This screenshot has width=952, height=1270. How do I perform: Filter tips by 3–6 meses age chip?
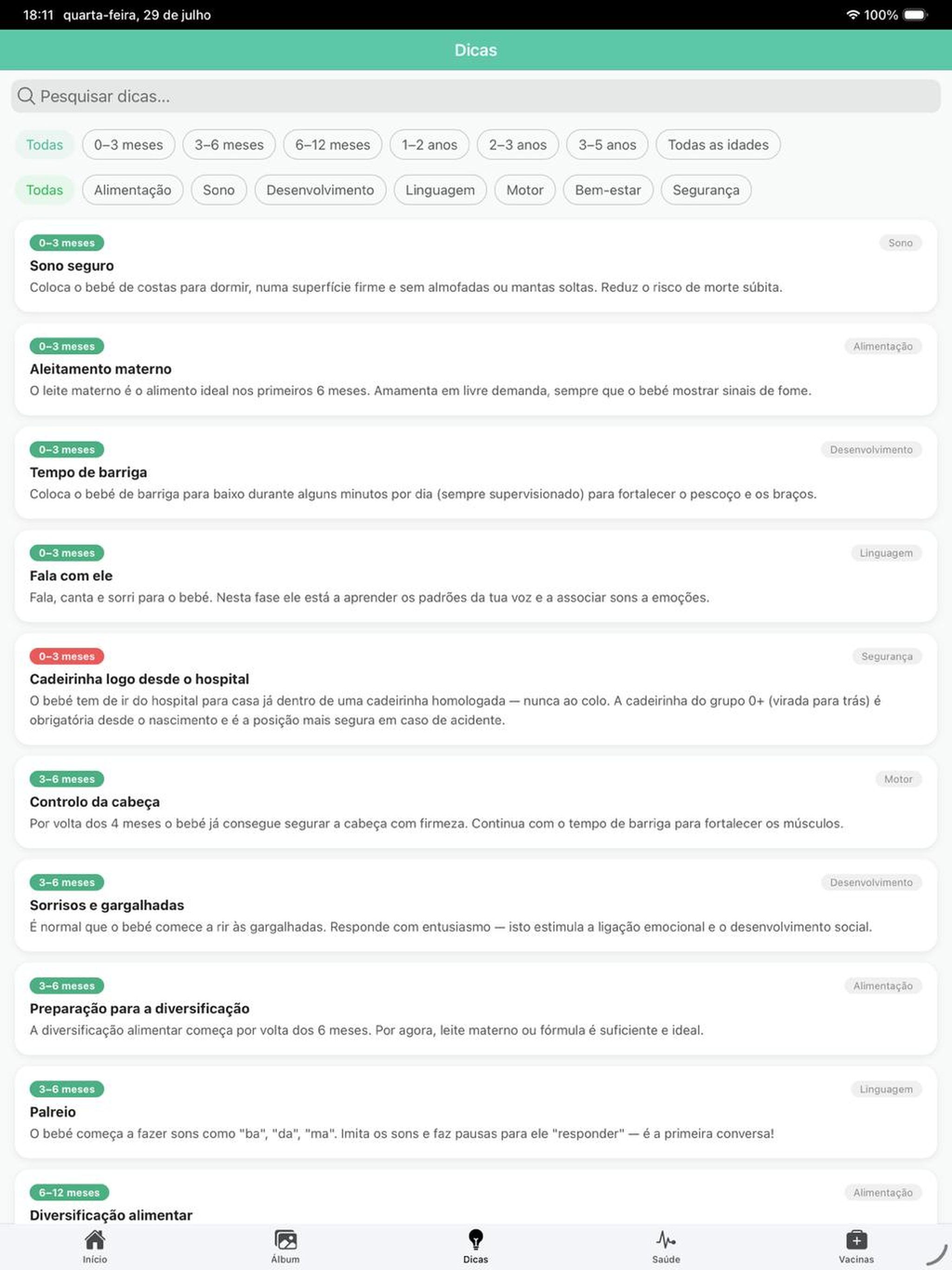(229, 145)
